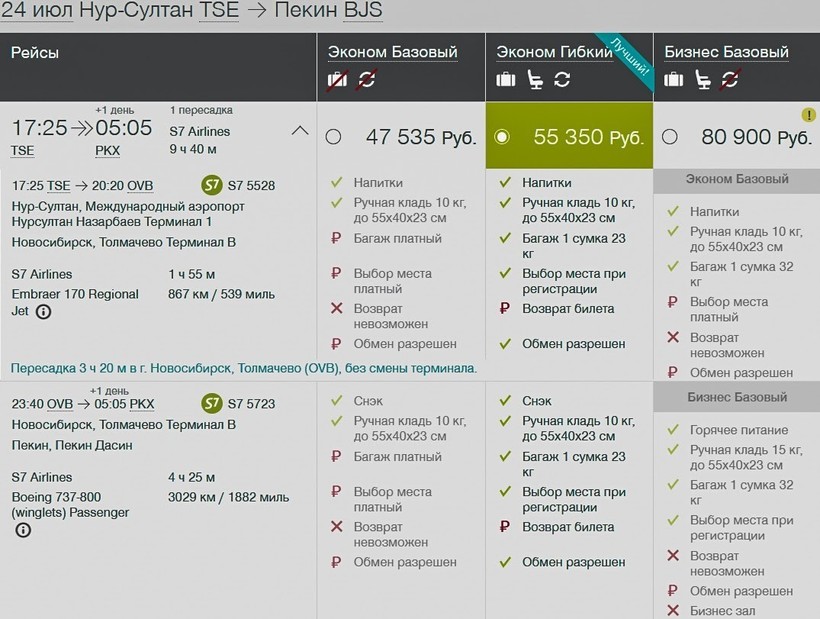The width and height of the screenshot is (820, 619).
Task: Open the Бизнес Базовый fare column header
Action: tap(726, 52)
